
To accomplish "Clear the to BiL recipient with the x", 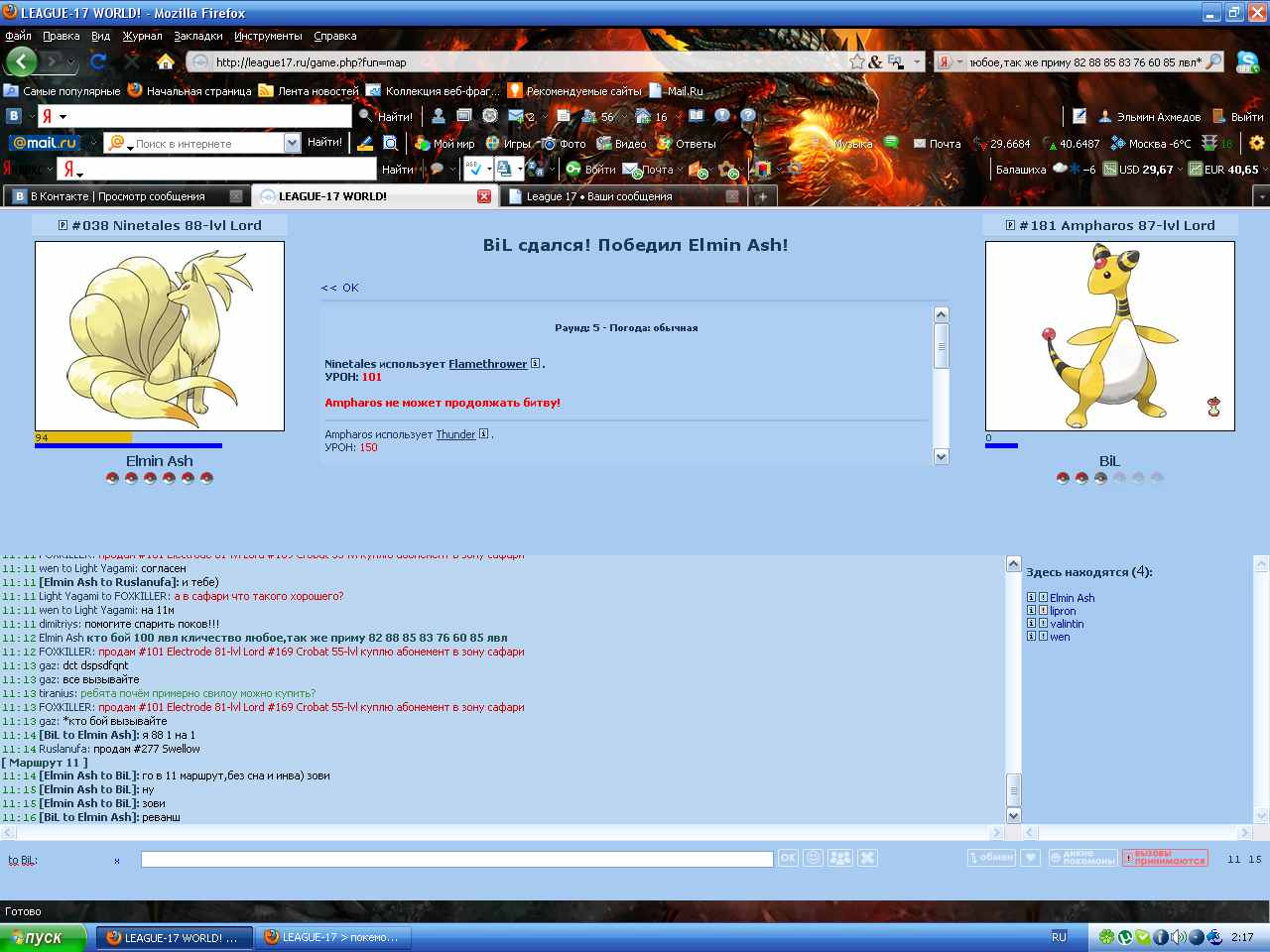I will tap(117, 861).
